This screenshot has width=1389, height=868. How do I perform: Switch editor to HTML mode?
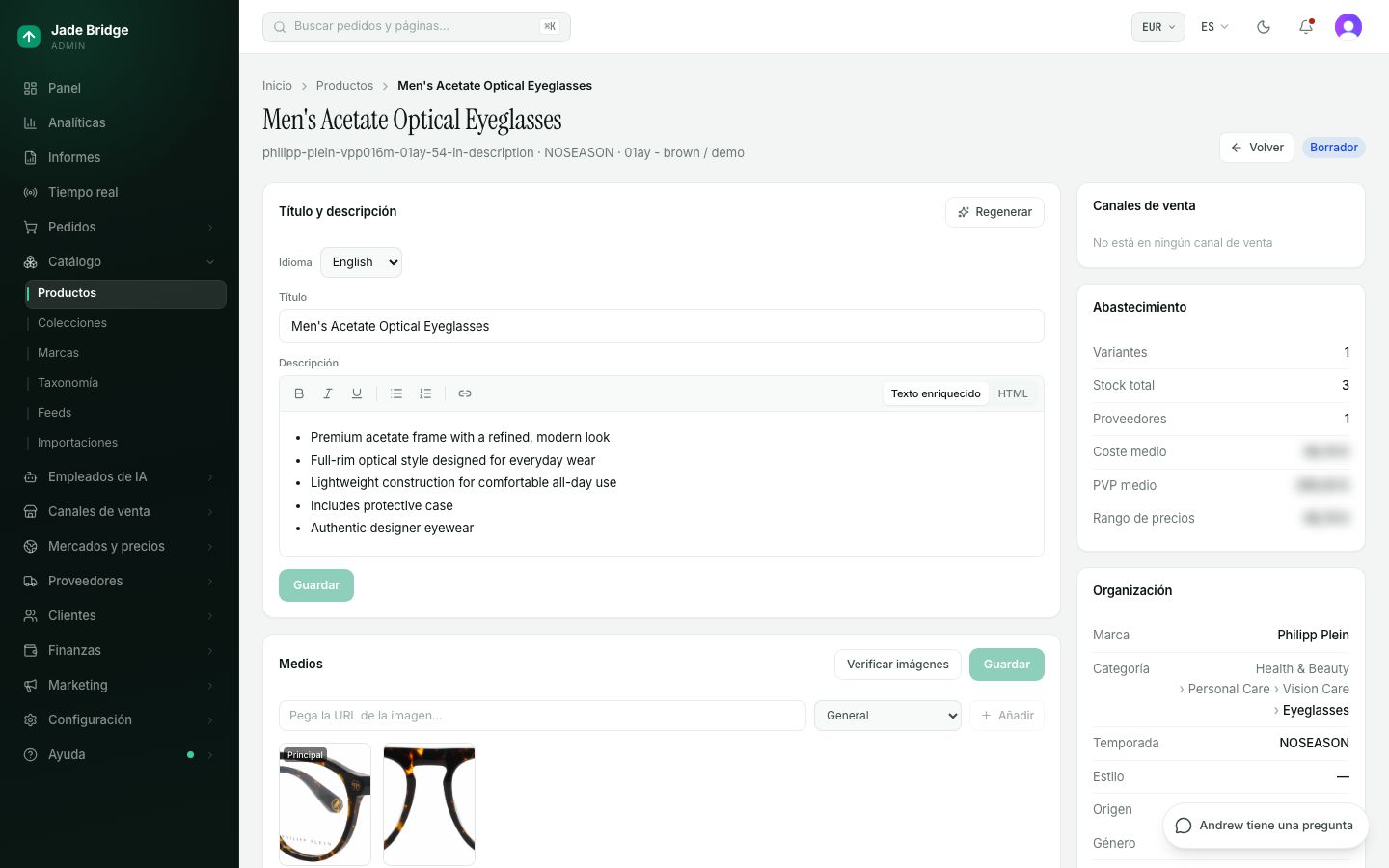[1013, 393]
